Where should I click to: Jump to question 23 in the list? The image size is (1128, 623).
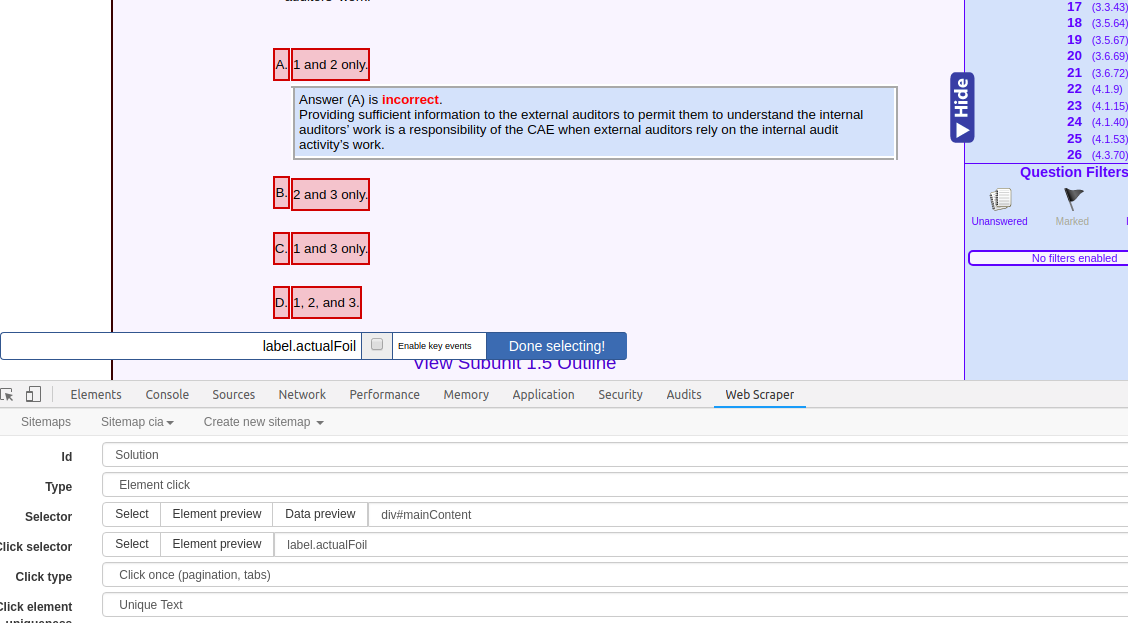point(1074,106)
